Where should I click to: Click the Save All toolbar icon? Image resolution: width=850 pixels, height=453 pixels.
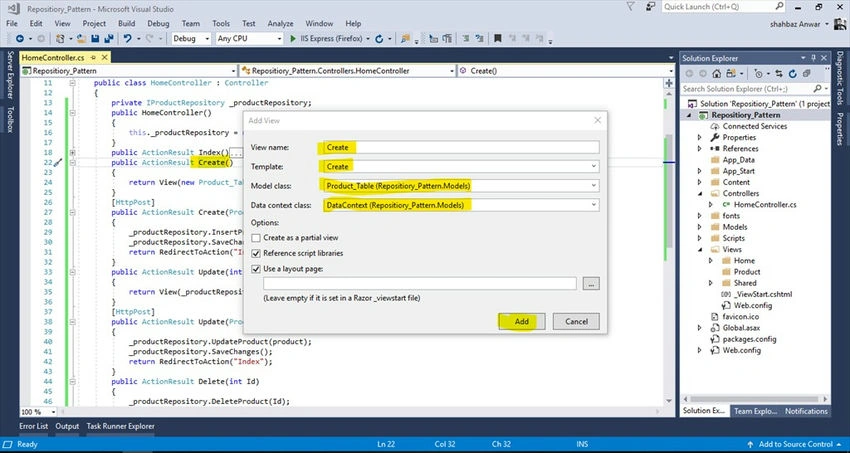109,38
